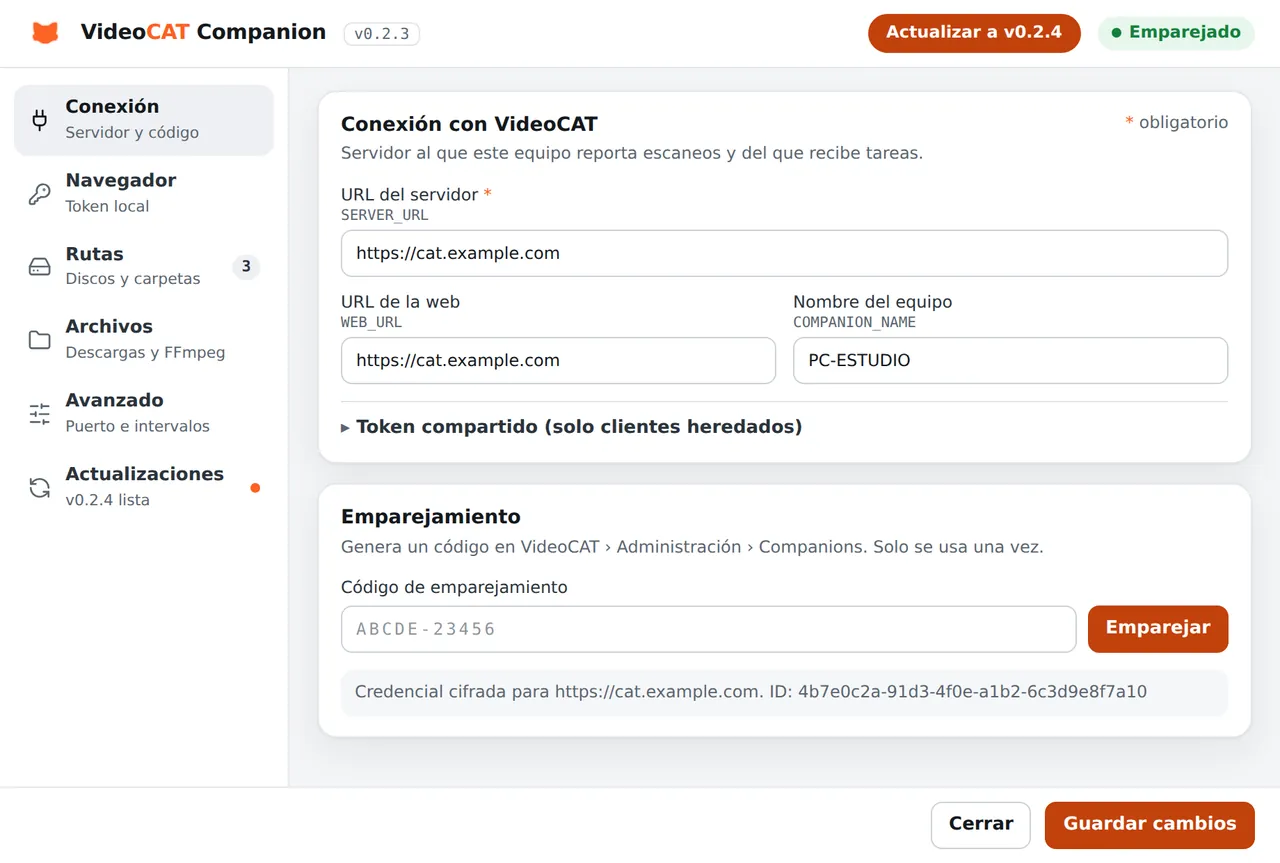Click the Conexión con VideoCAT heading
Viewport: 1280px width, 863px height.
tap(469, 125)
